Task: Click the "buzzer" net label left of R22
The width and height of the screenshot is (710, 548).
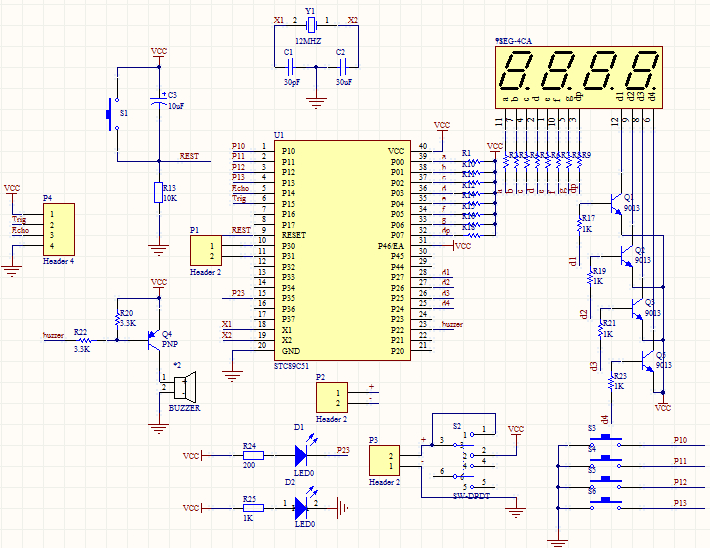Action: [x=53, y=335]
